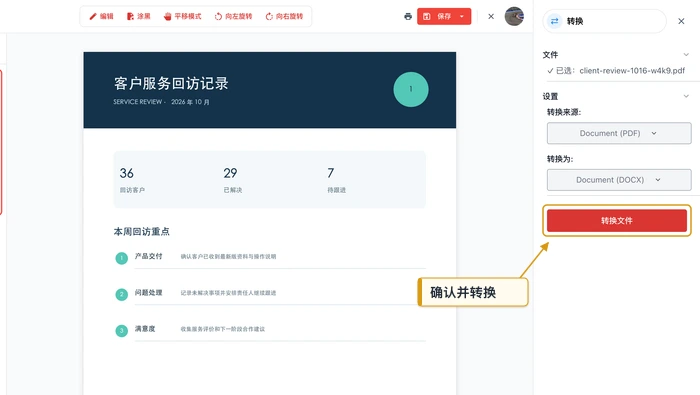Click the 29 已解决 statistic
The height and width of the screenshot is (395, 700).
[x=233, y=180]
